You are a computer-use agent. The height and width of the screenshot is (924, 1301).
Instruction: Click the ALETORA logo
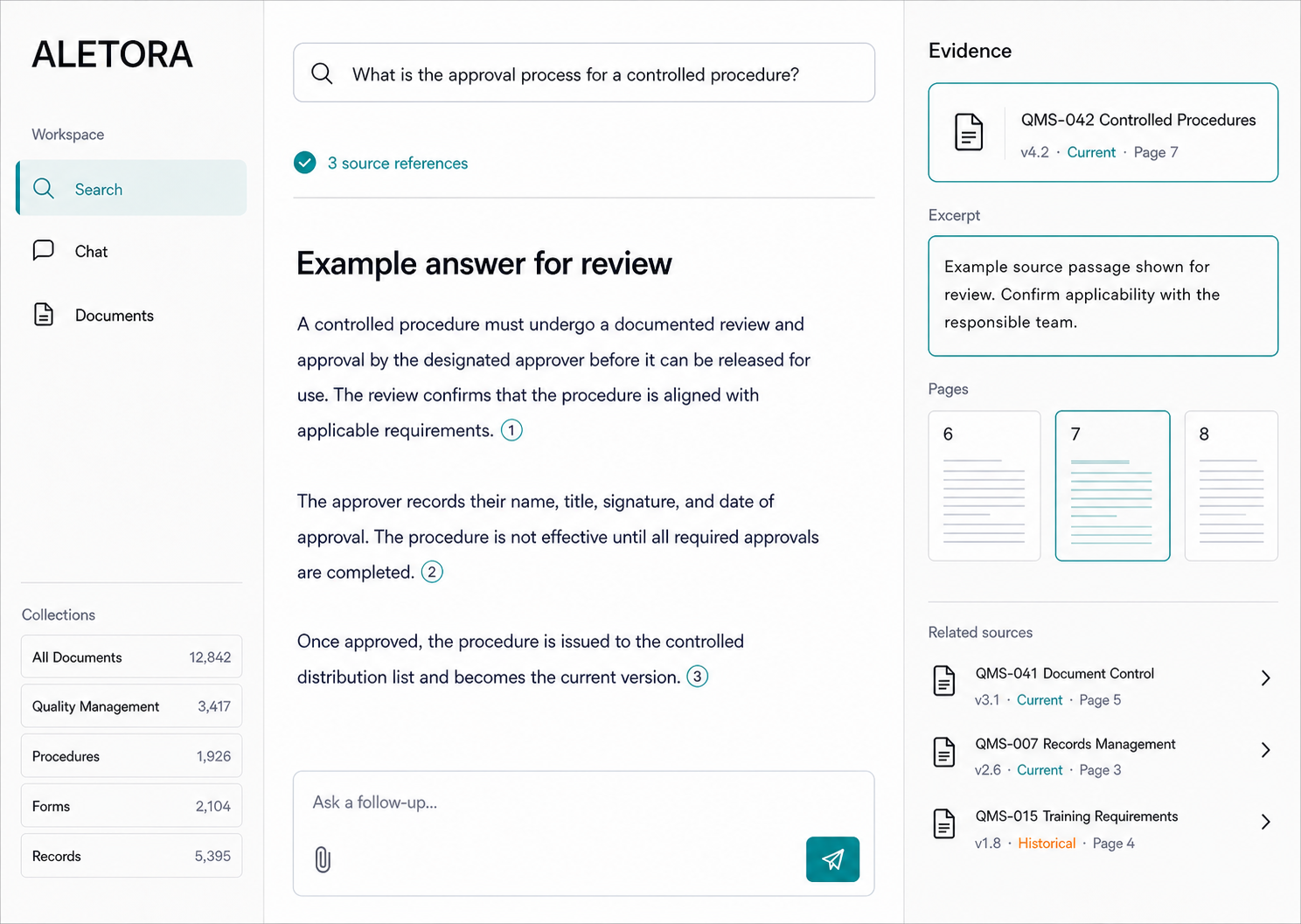tap(112, 55)
